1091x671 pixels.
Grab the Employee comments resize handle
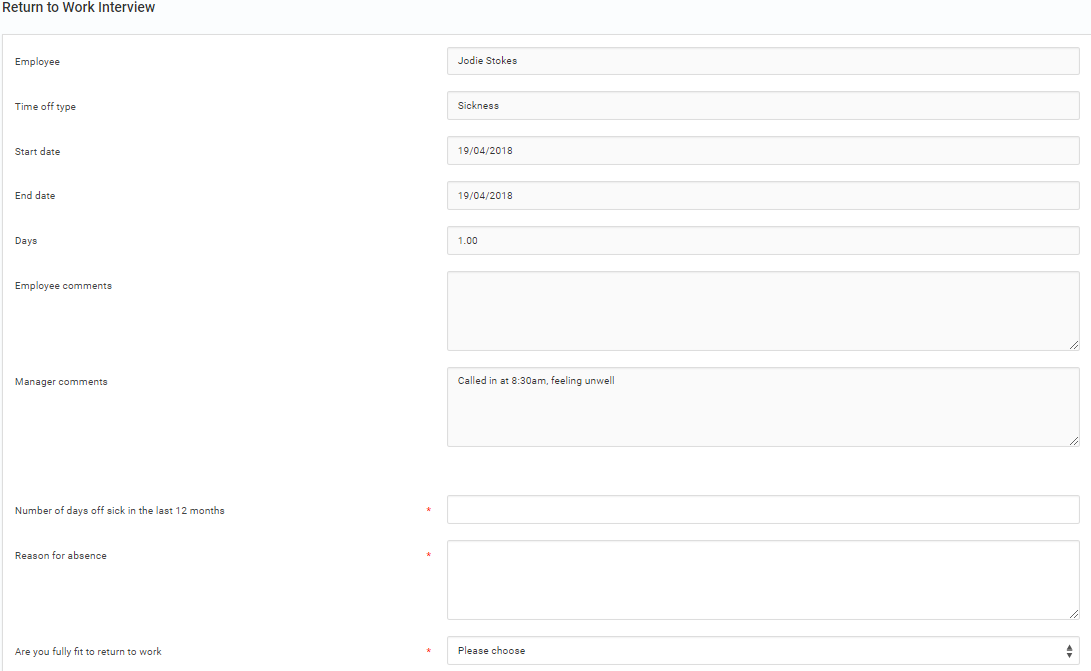click(x=1073, y=344)
